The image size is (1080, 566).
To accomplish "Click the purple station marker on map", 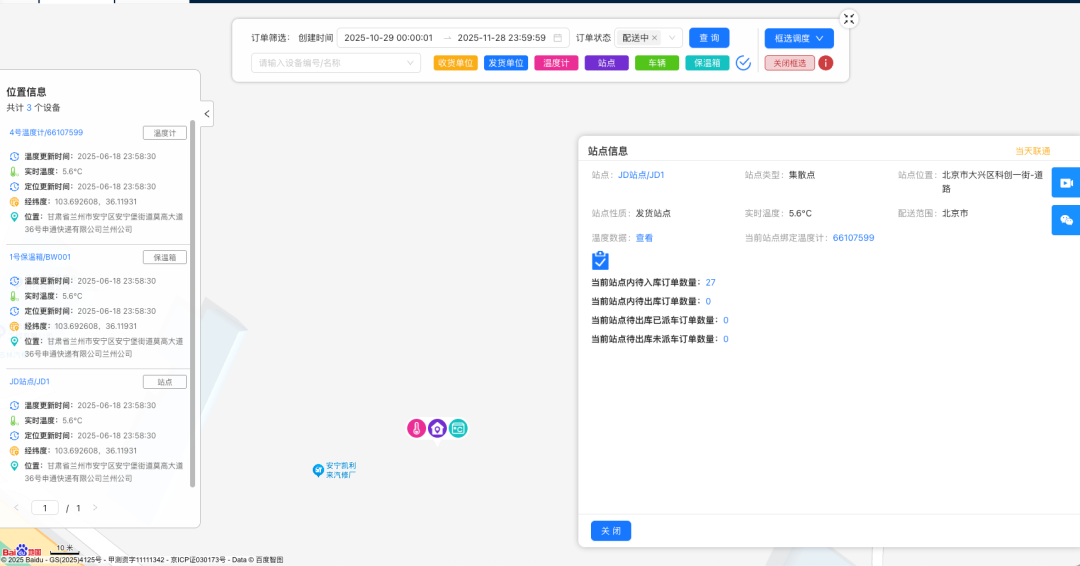I will click(437, 428).
